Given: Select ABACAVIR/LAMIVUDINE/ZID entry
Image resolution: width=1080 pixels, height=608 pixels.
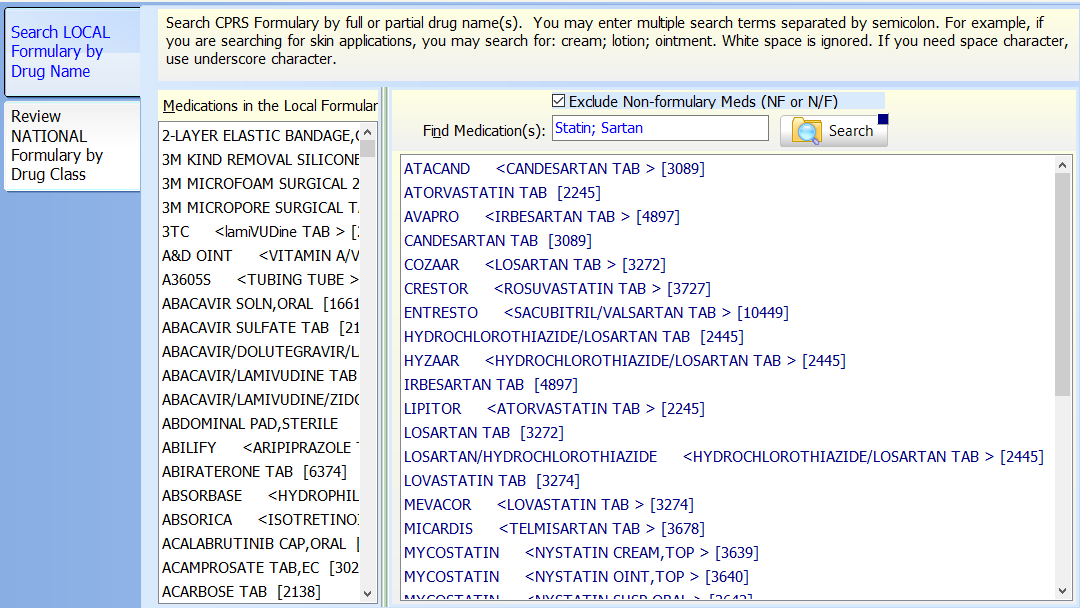Looking at the screenshot, I should pos(260,400).
